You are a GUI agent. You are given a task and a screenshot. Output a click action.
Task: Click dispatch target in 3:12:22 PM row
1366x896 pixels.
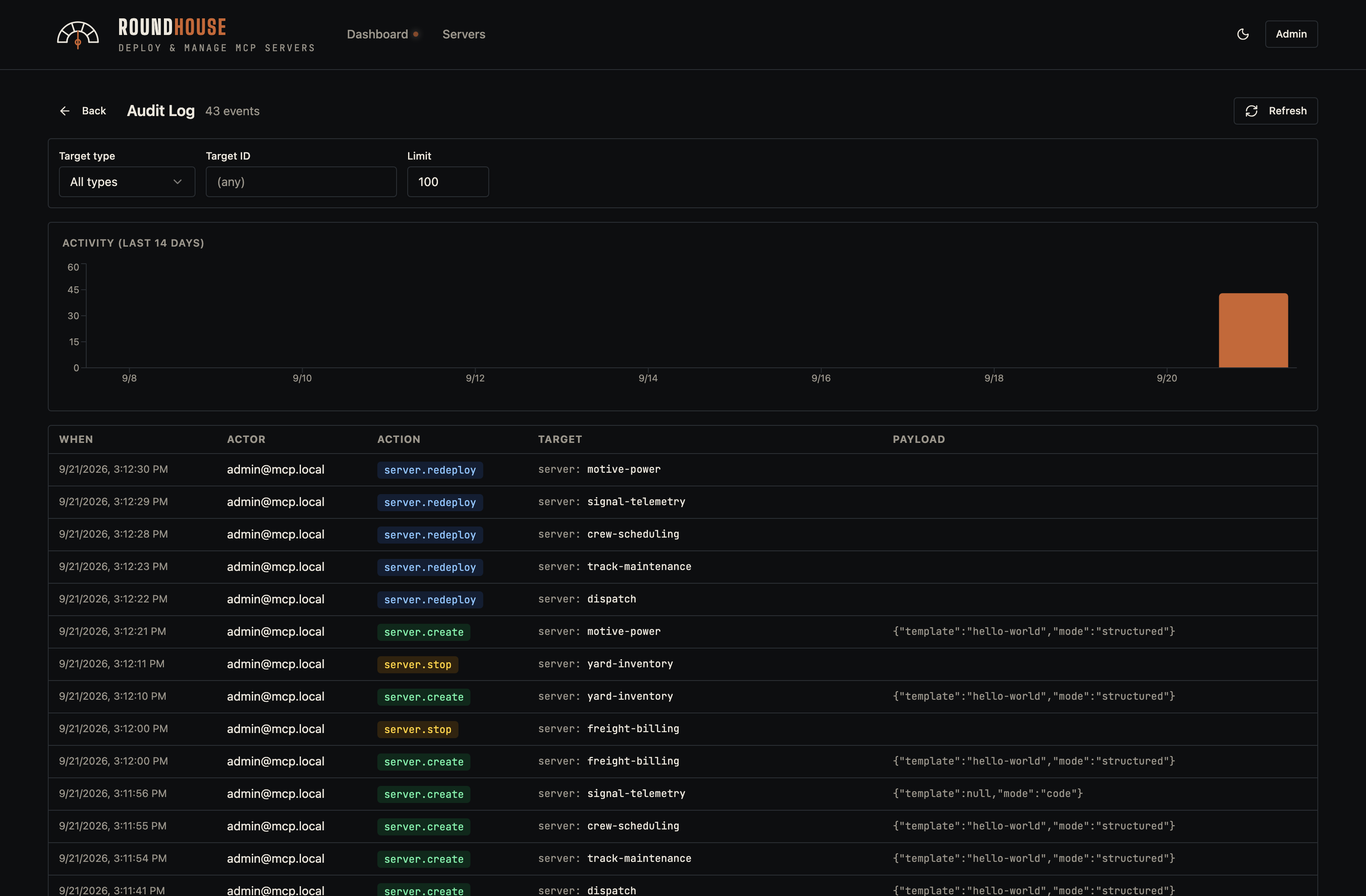(611, 599)
